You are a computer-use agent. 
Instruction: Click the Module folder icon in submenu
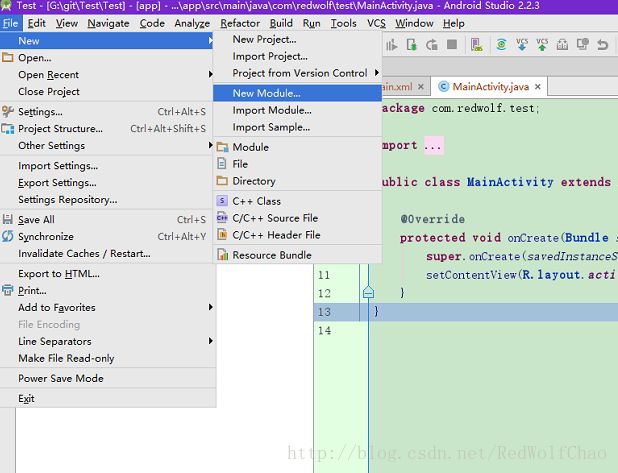click(x=222, y=147)
